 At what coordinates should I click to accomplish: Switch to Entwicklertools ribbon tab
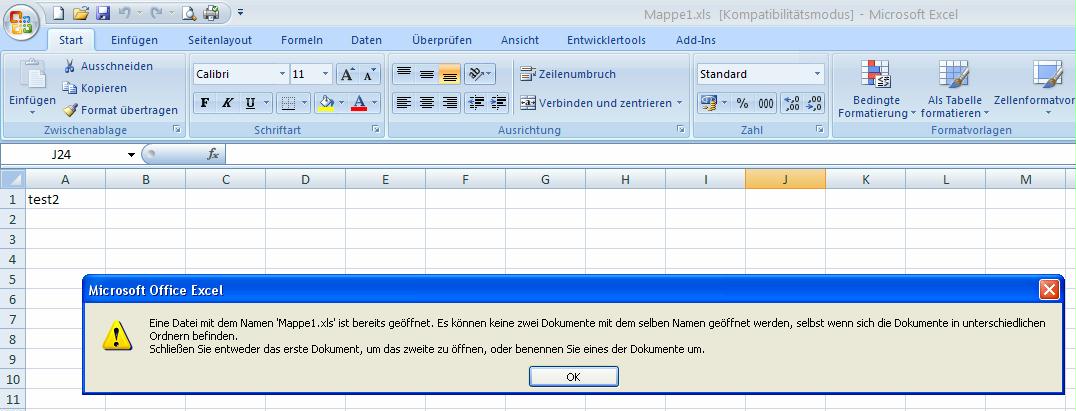[x=606, y=40]
